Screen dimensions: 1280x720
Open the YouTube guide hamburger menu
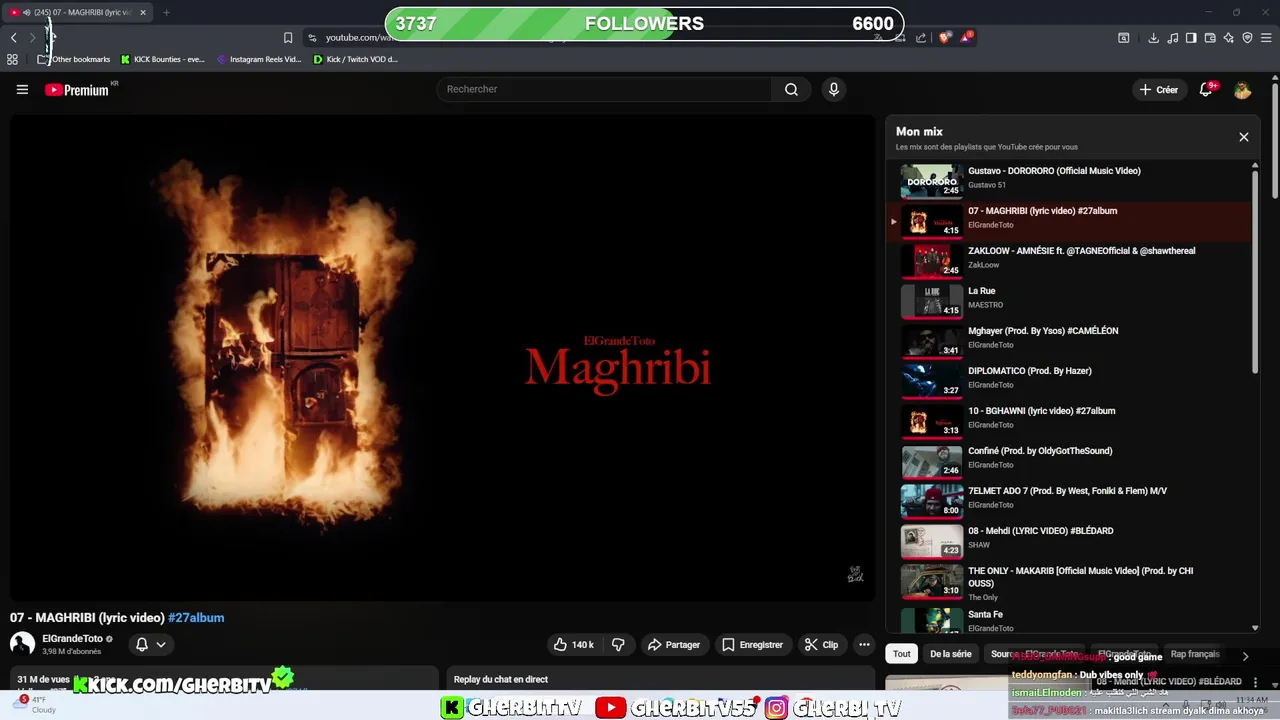[22, 90]
